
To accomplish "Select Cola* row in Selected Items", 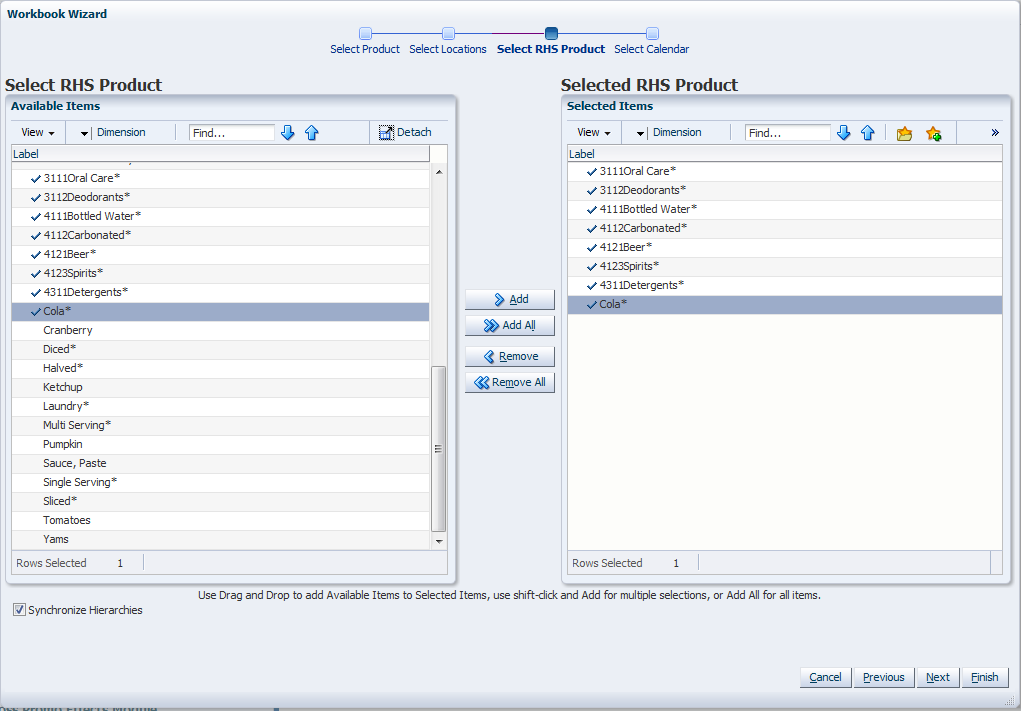I will [785, 304].
